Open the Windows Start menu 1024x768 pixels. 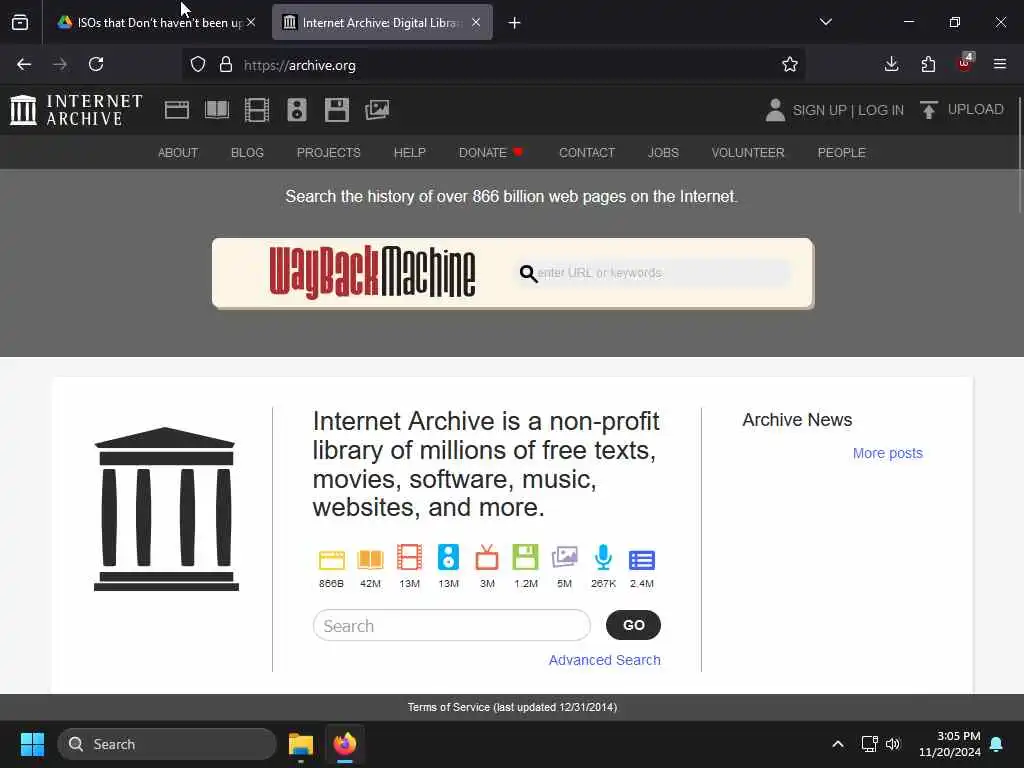click(x=32, y=744)
